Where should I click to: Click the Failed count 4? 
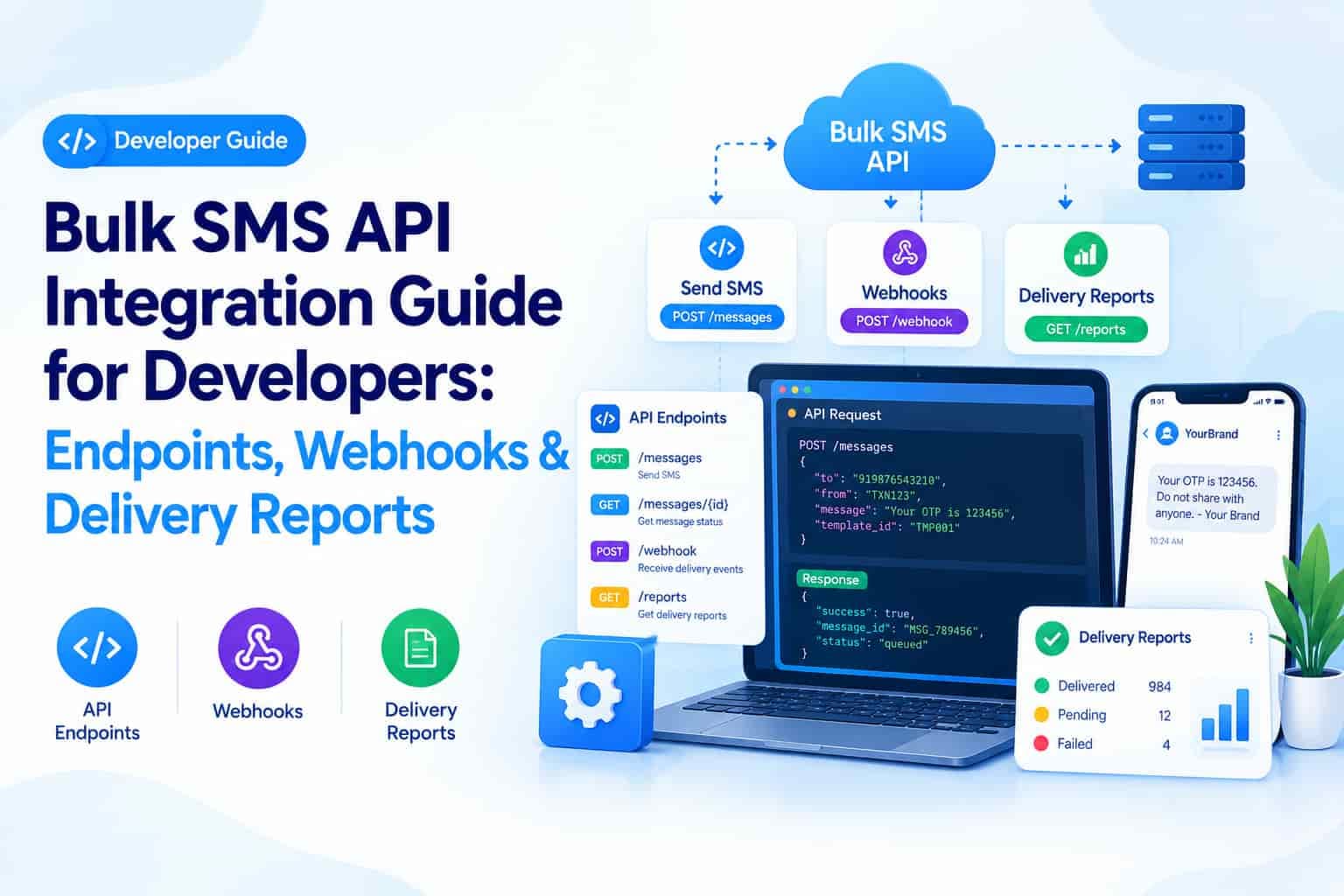[1166, 745]
